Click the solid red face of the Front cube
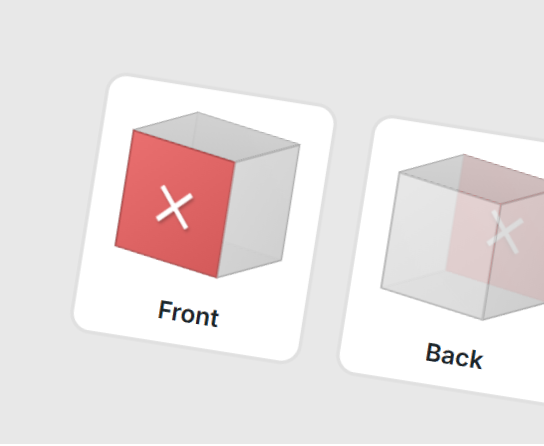This screenshot has width=544, height=446. [175, 204]
